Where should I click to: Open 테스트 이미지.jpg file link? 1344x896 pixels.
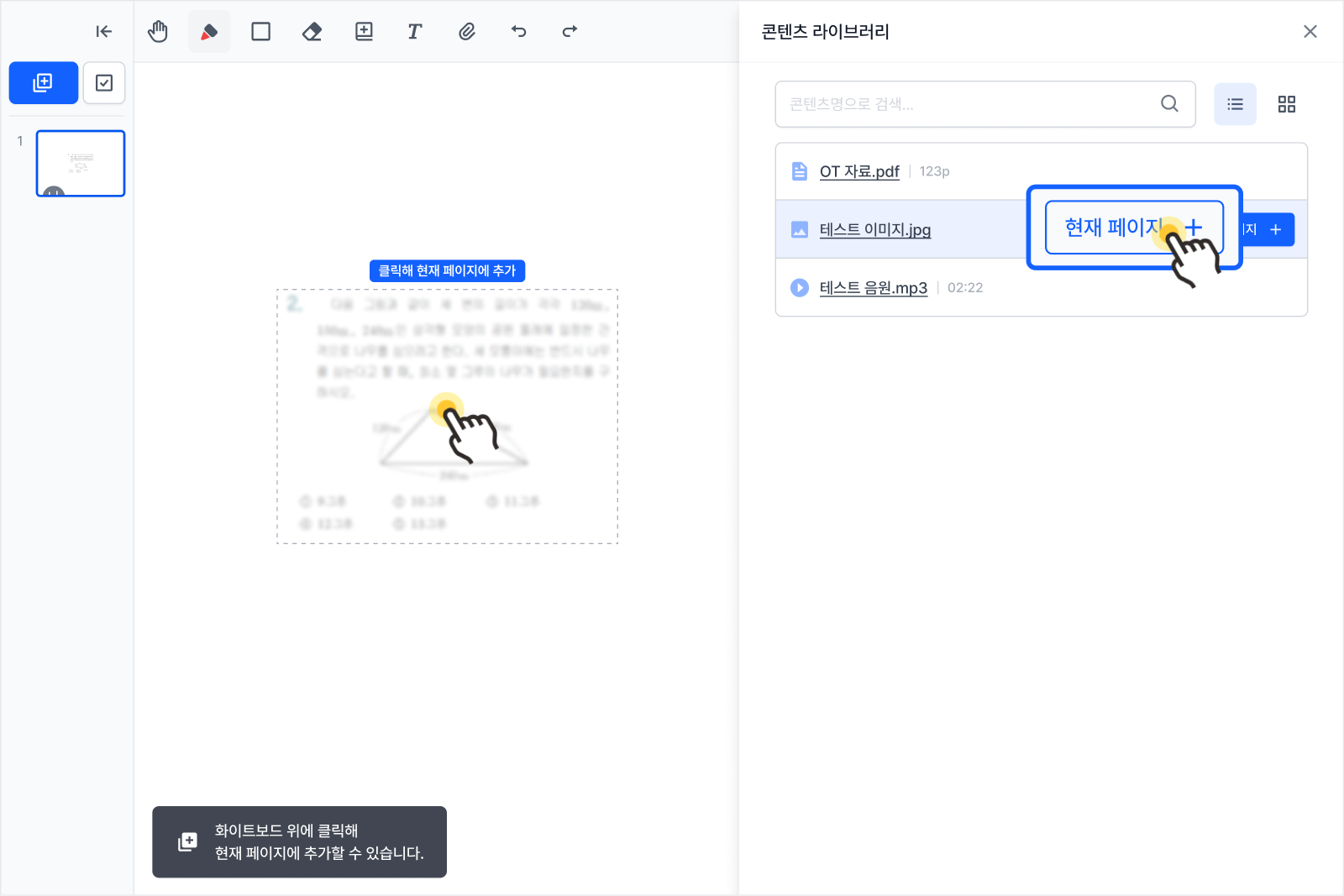pos(875,229)
